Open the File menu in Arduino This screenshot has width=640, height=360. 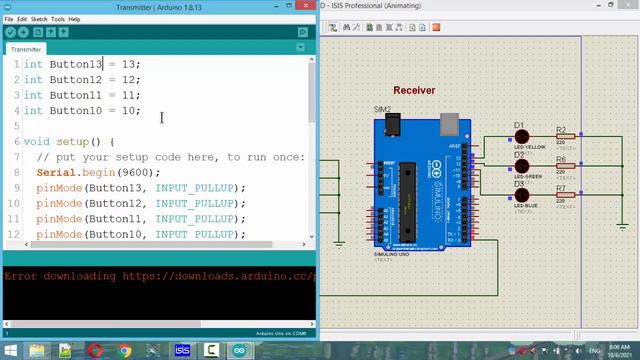tap(9, 19)
